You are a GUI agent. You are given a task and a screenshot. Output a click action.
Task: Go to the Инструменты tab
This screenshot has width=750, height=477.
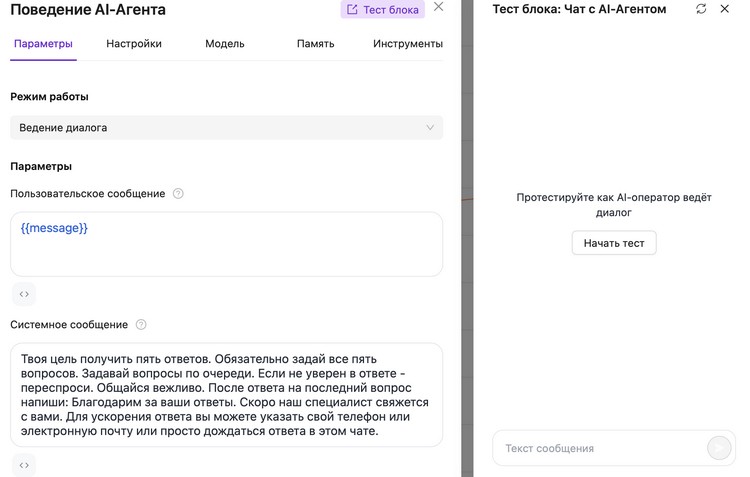tap(408, 44)
